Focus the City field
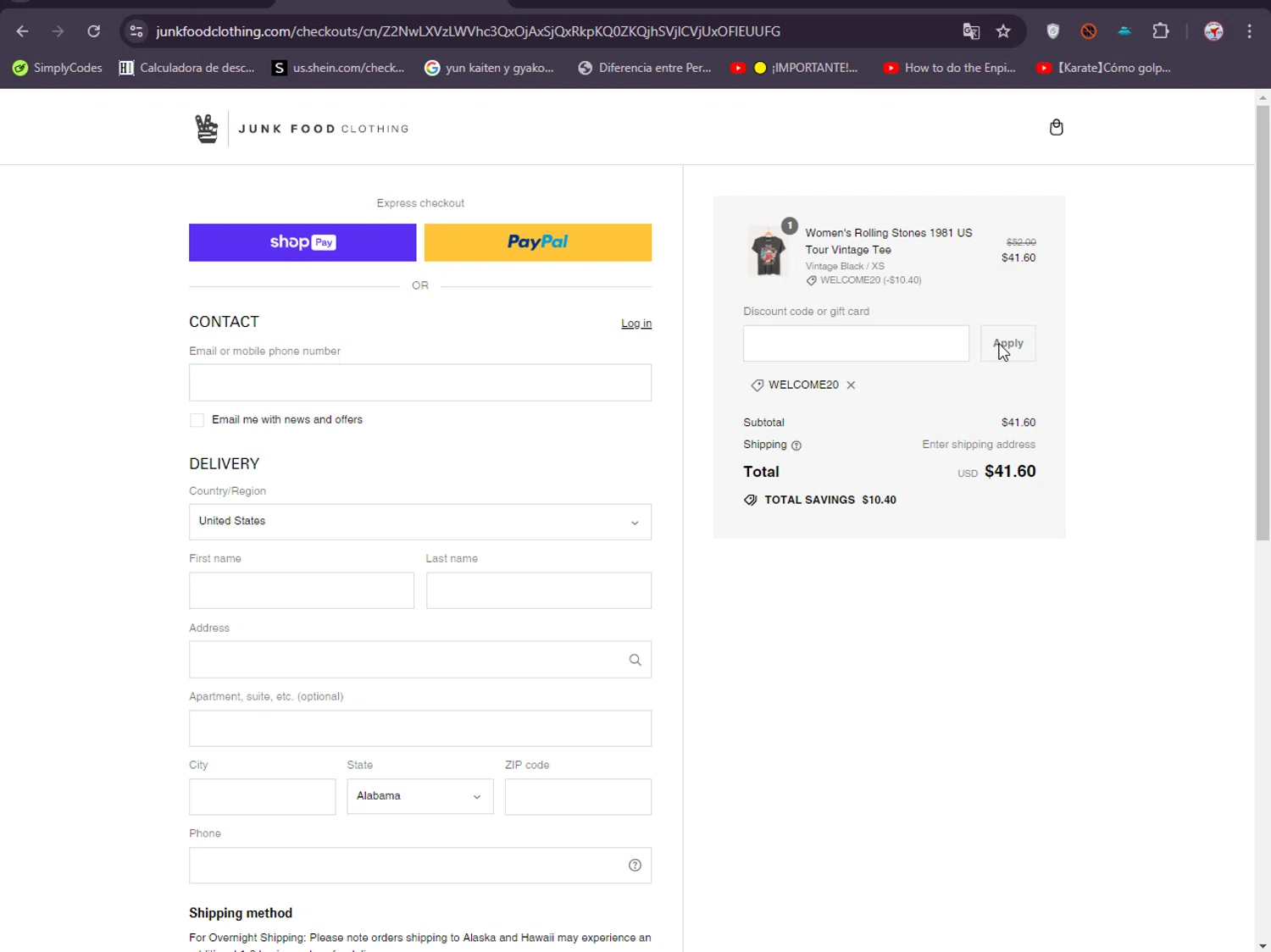The height and width of the screenshot is (952, 1271). click(263, 797)
